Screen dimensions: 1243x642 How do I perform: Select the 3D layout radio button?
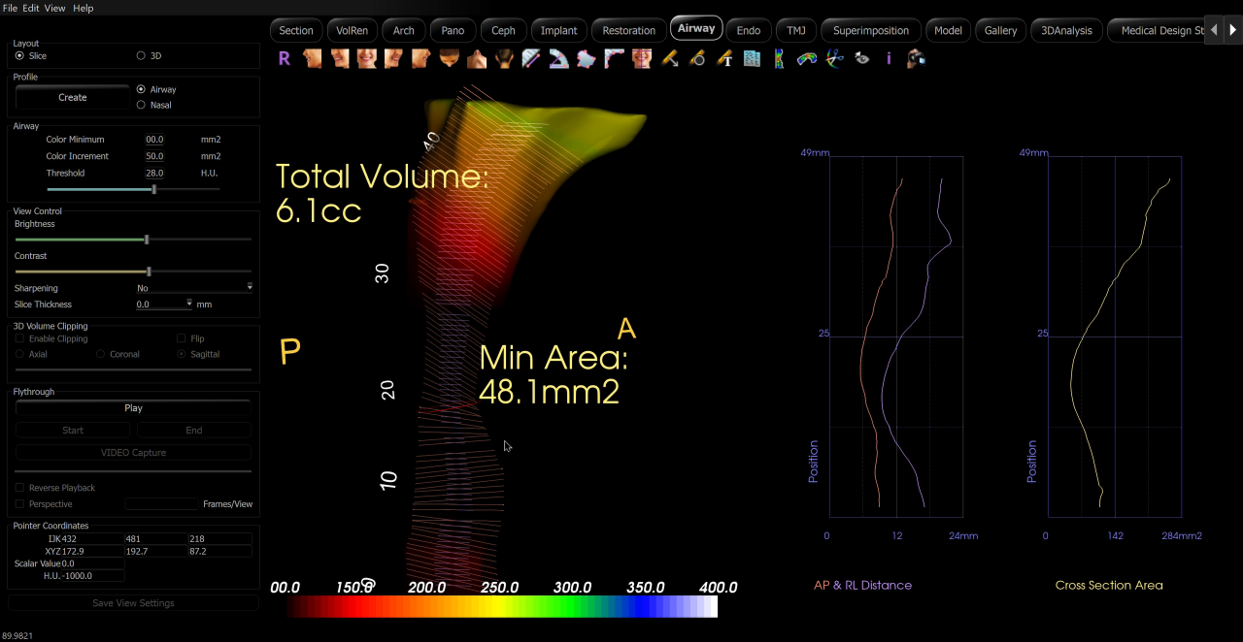pyautogui.click(x=141, y=56)
